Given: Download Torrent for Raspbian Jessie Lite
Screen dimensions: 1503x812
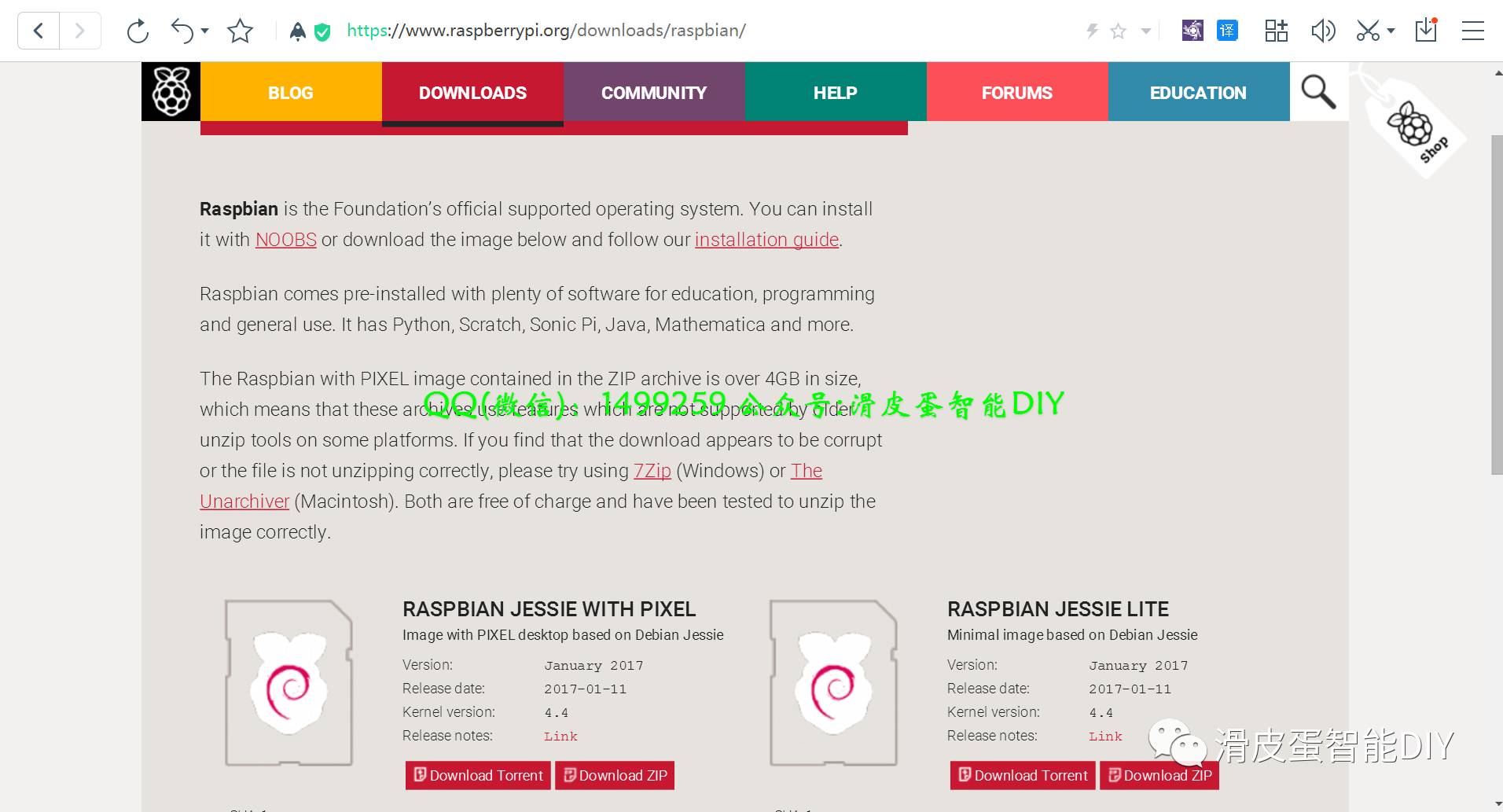Looking at the screenshot, I should [1023, 775].
